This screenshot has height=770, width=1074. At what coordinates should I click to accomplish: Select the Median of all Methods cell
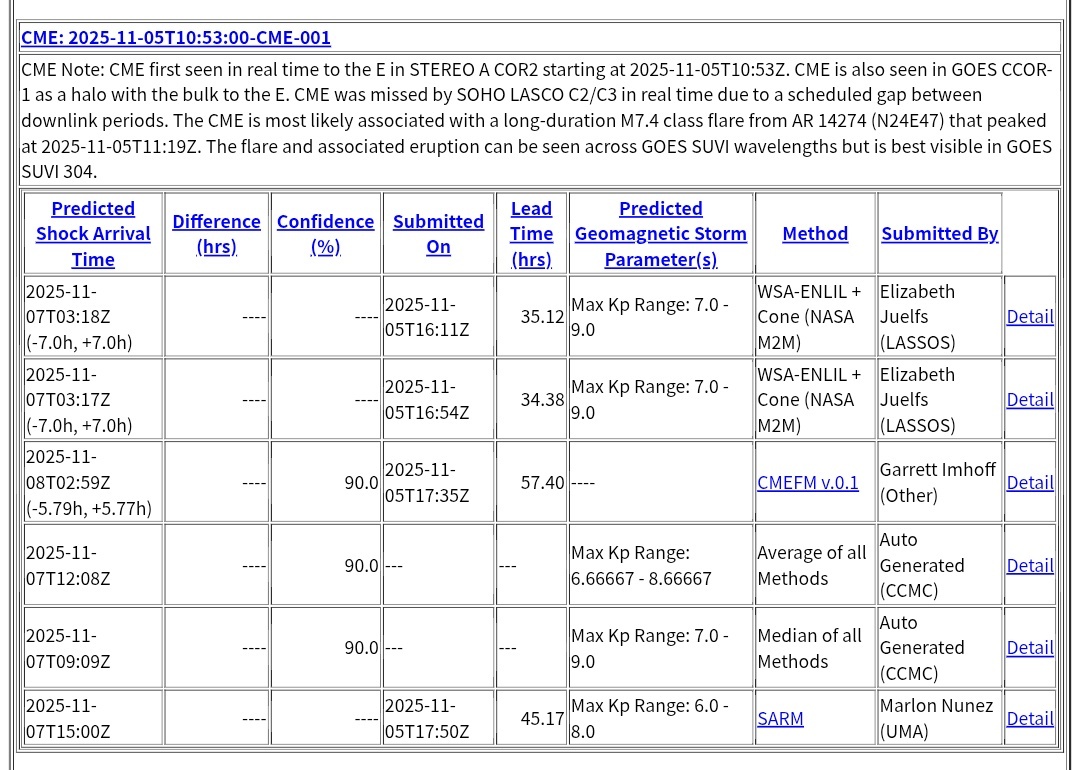[x=815, y=647]
